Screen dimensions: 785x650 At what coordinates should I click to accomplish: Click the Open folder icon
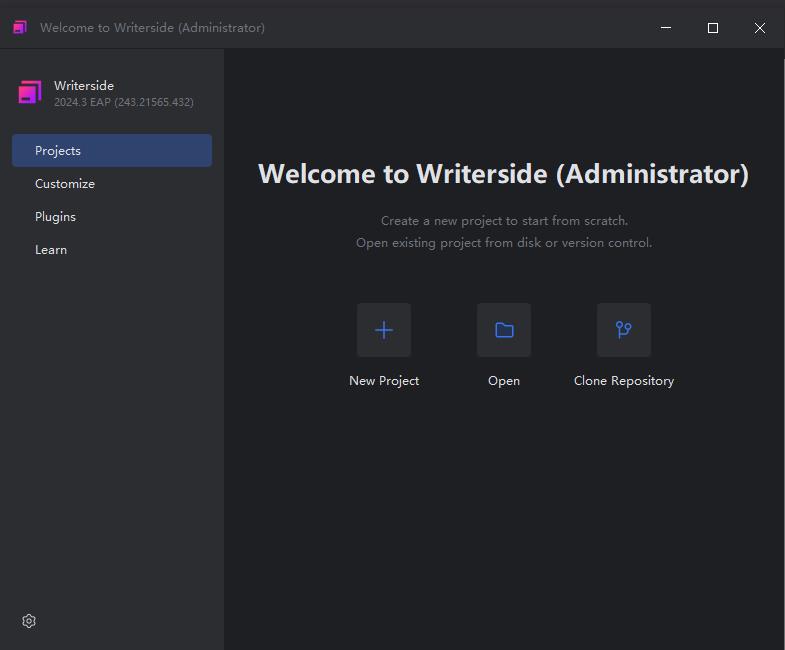[x=504, y=330]
